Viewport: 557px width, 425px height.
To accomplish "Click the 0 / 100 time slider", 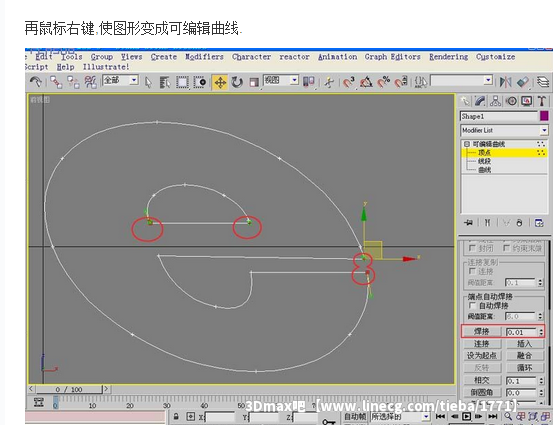I will 69,389.
